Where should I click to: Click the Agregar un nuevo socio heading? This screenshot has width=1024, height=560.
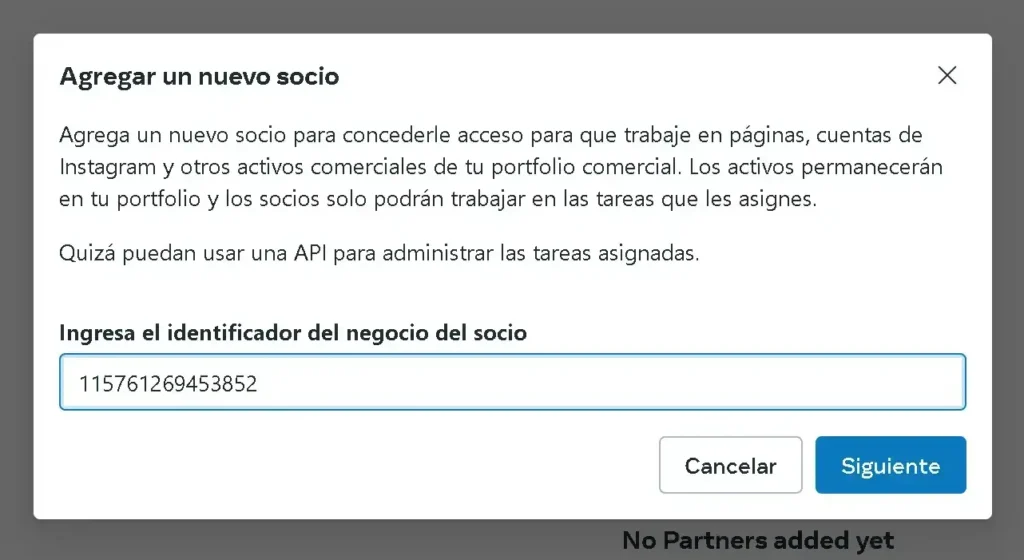click(199, 76)
